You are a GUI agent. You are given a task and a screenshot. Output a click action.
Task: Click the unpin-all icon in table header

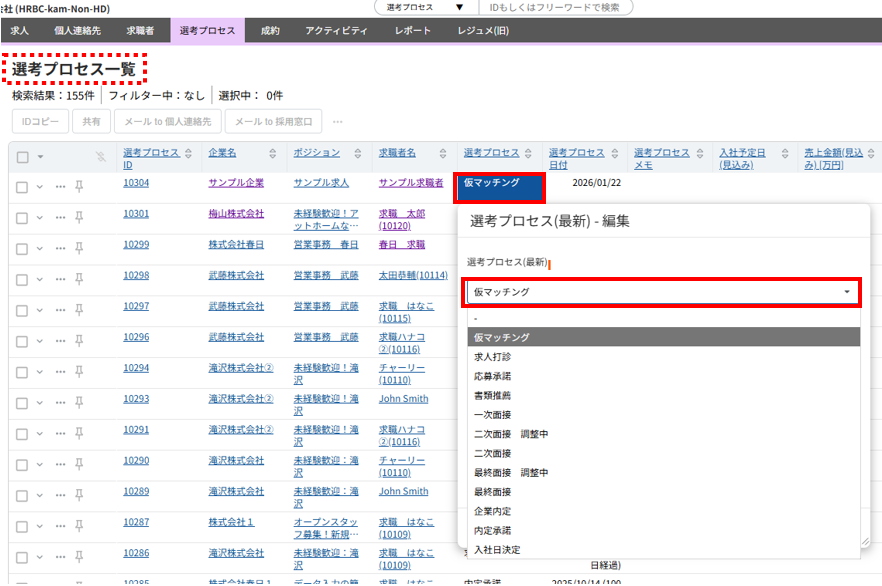coord(100,157)
